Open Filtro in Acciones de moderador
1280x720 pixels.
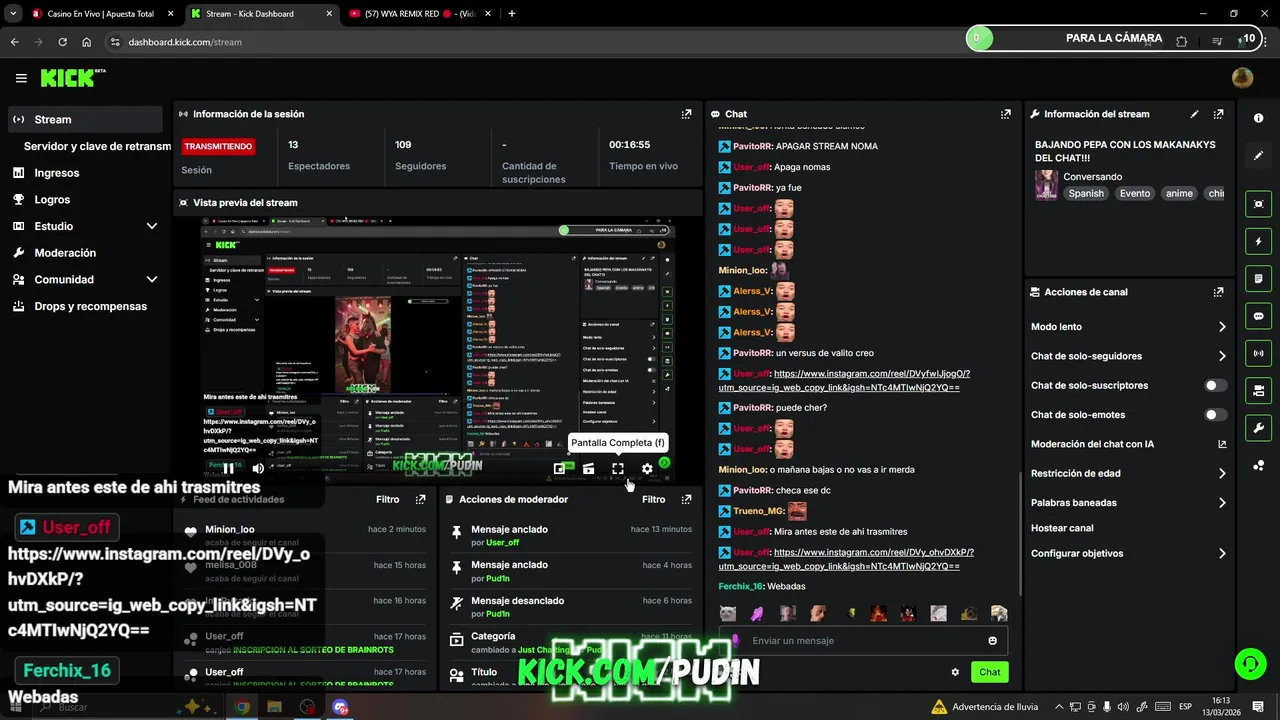653,499
